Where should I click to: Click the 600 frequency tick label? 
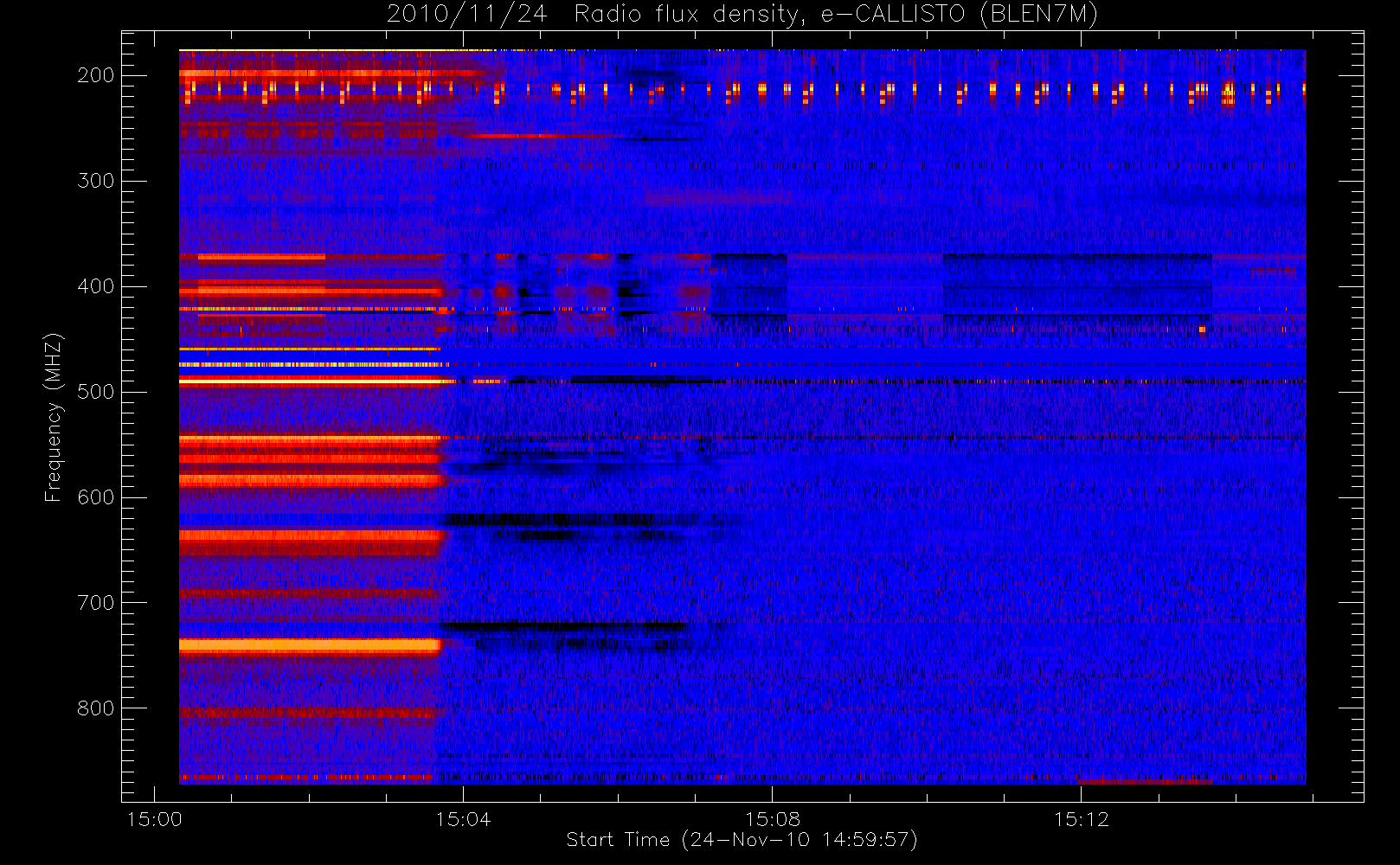pos(95,497)
